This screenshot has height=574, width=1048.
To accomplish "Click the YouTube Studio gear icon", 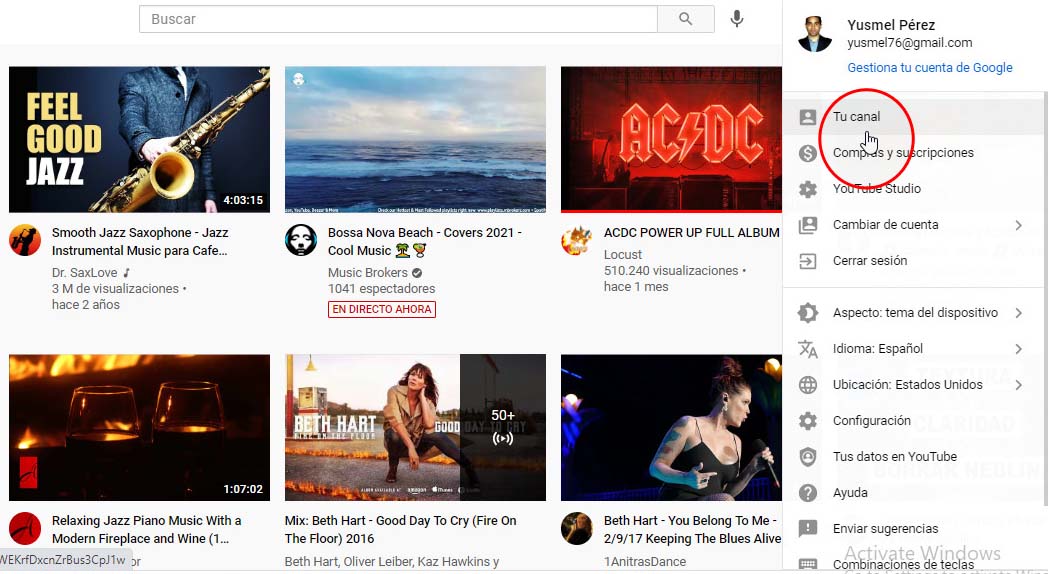I will point(807,189).
